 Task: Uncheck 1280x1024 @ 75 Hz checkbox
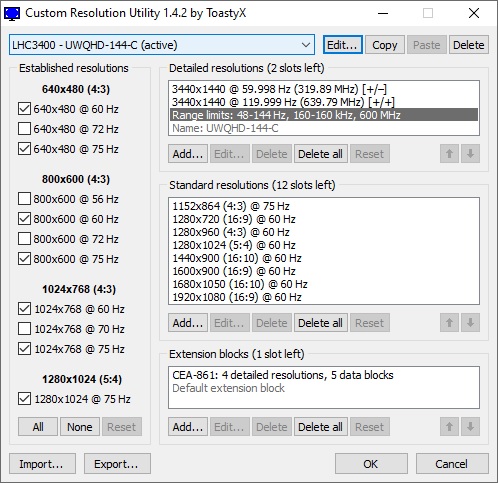click(x=24, y=399)
